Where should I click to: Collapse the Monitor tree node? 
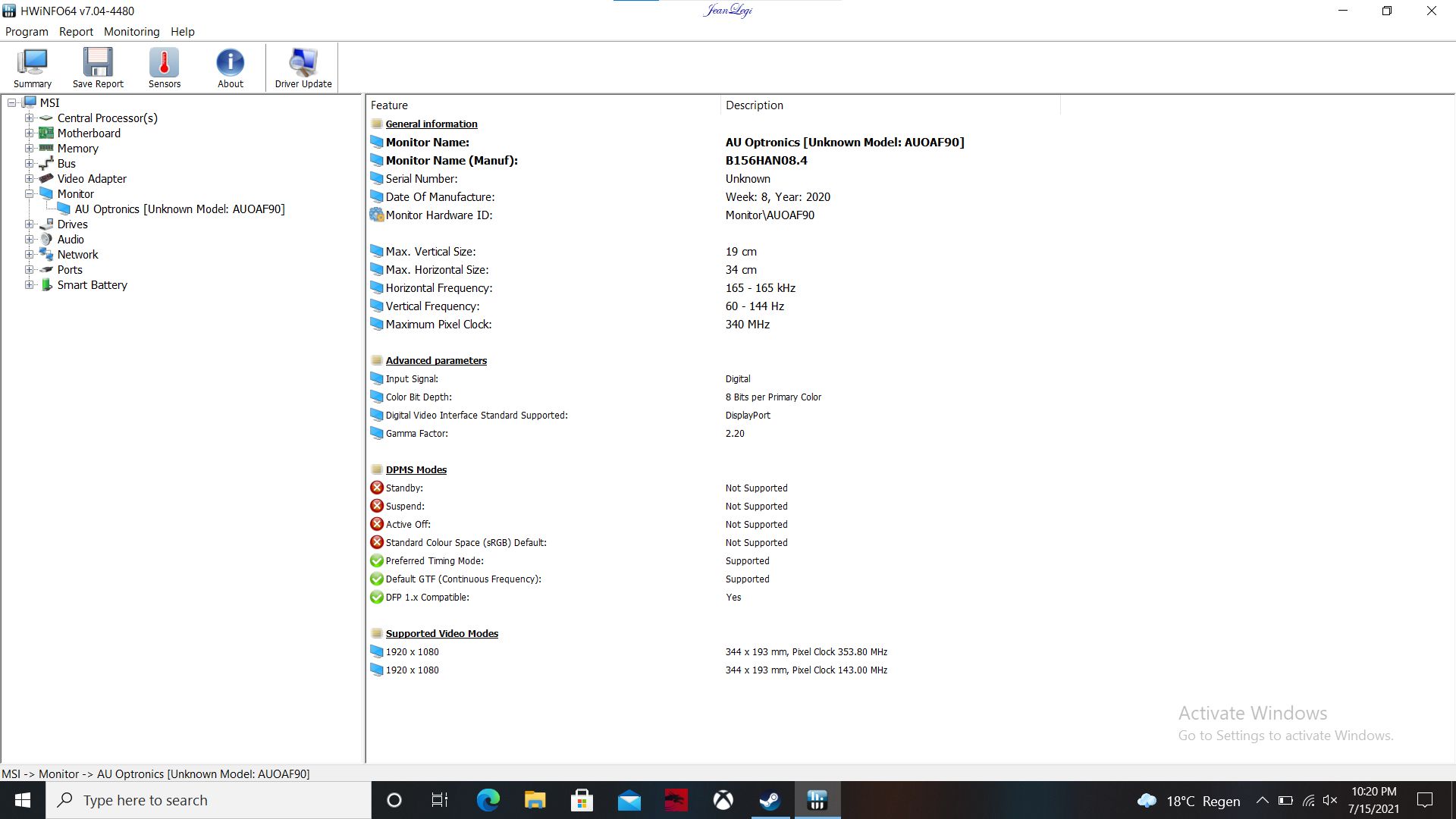click(x=29, y=193)
